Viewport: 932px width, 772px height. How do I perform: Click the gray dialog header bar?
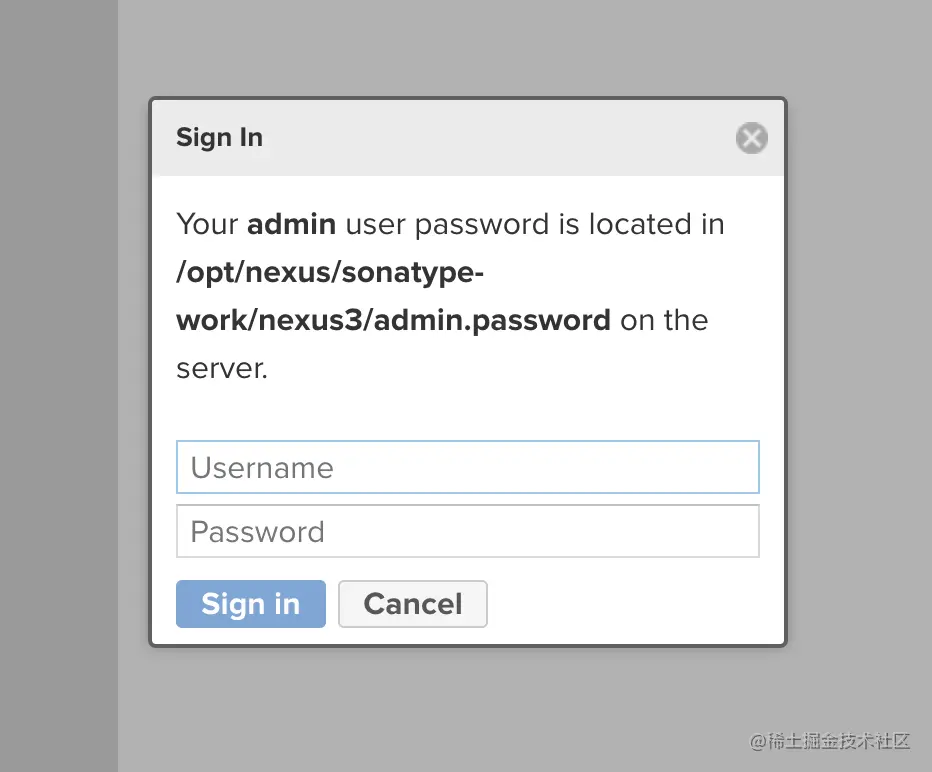[x=480, y=138]
